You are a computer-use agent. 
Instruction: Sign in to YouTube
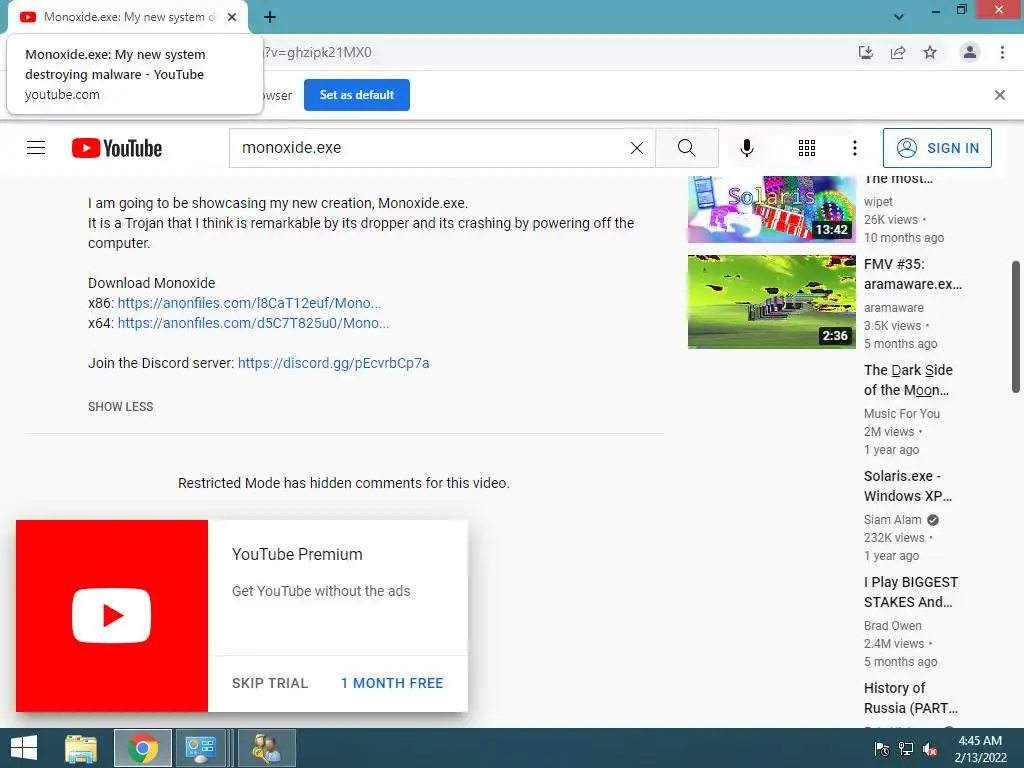937,148
